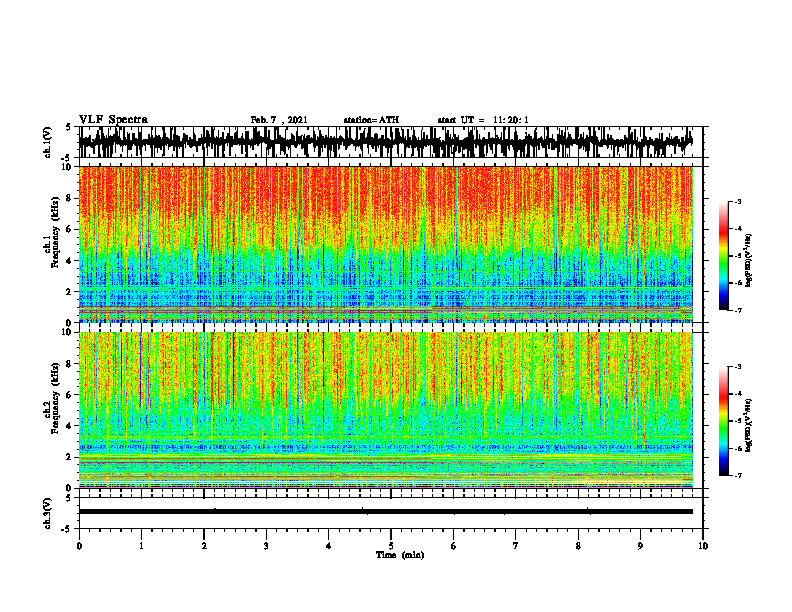Click tick label "5" on the Time axis

pos(391,546)
